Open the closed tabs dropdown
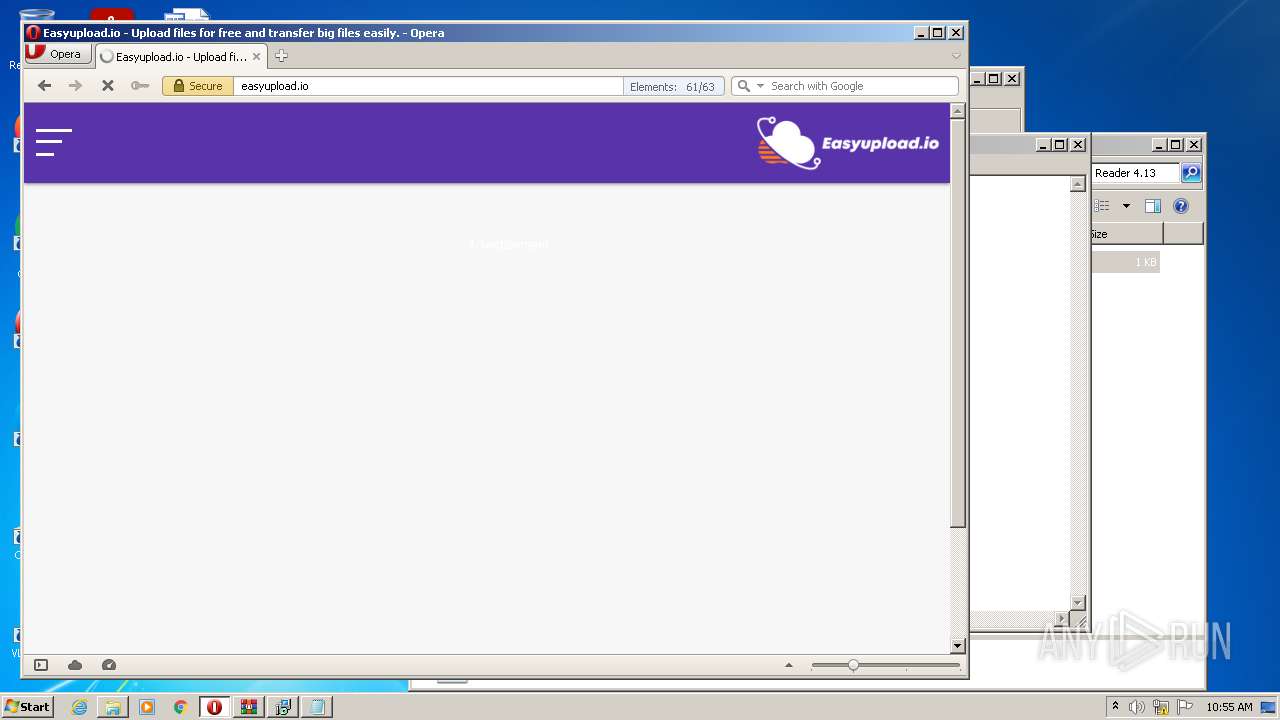Image resolution: width=1280 pixels, height=720 pixels. pos(956,56)
